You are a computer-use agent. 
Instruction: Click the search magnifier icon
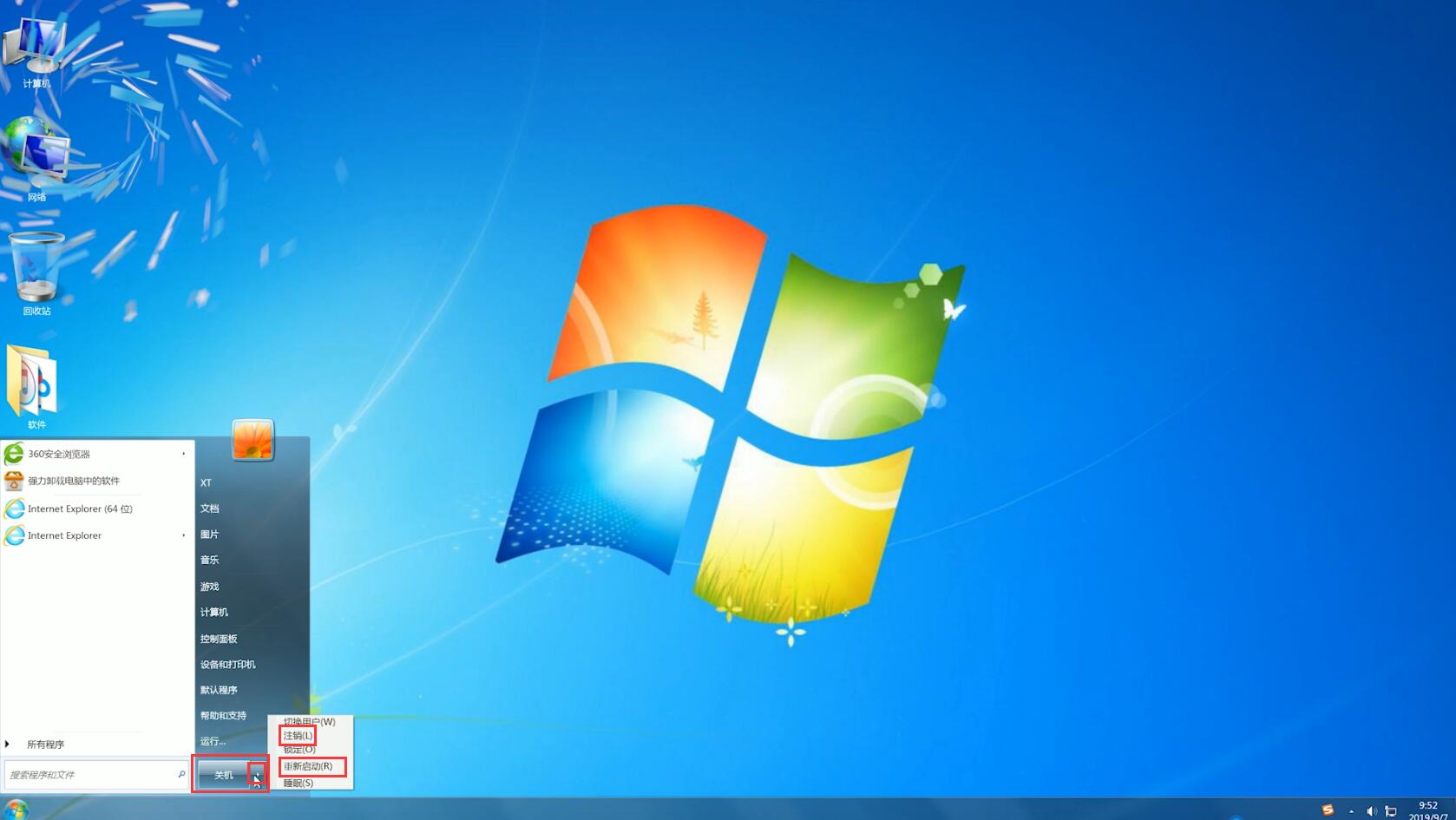pos(181,774)
